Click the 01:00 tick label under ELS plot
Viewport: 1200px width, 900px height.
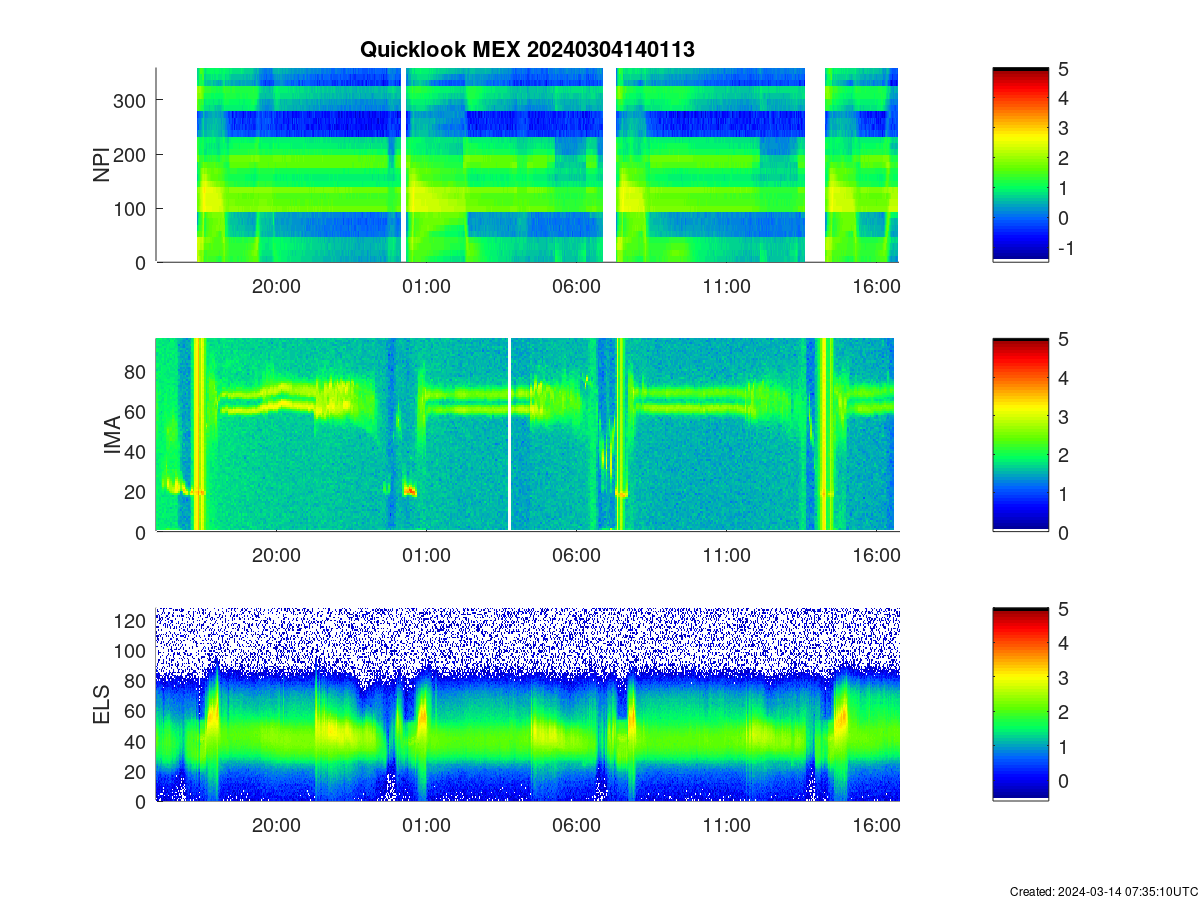(427, 826)
